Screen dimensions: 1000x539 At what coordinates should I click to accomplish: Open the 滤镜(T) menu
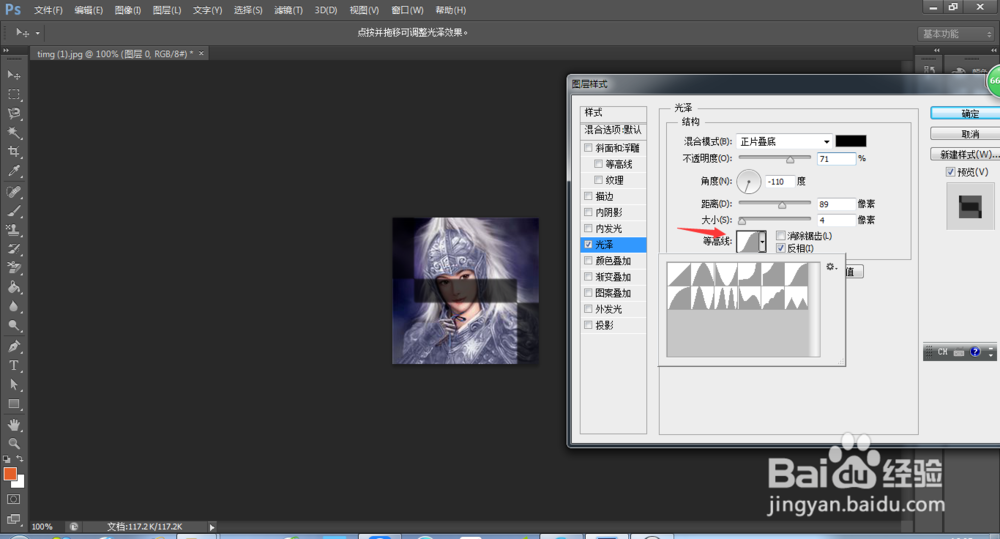tap(288, 10)
